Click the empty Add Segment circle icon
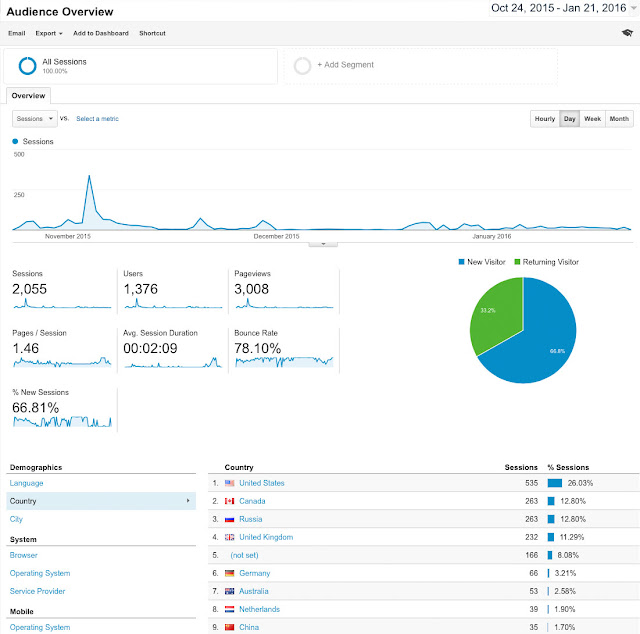The height and width of the screenshot is (634, 640). (302, 66)
